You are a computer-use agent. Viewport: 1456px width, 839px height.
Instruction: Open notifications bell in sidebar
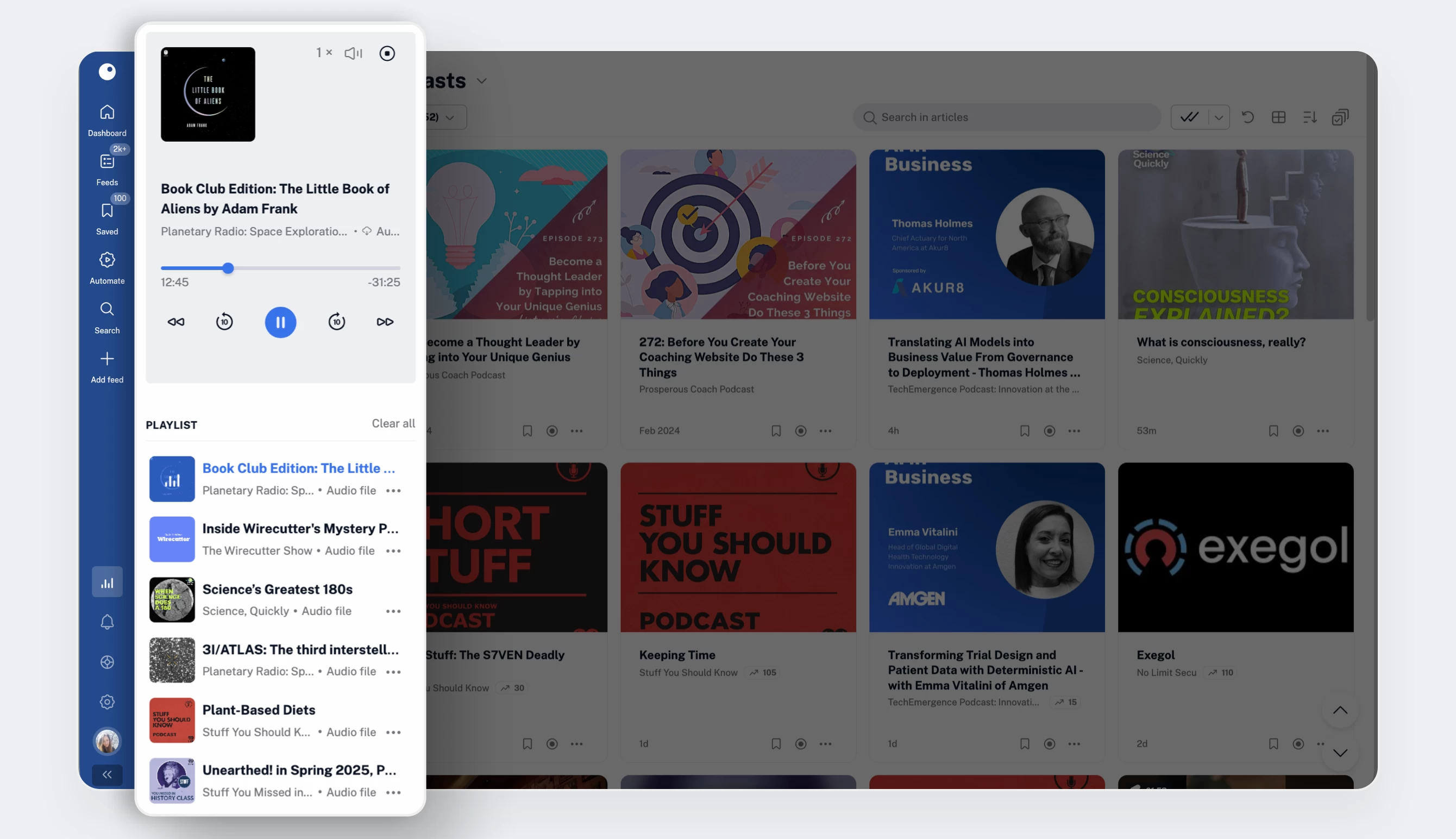[x=107, y=622]
